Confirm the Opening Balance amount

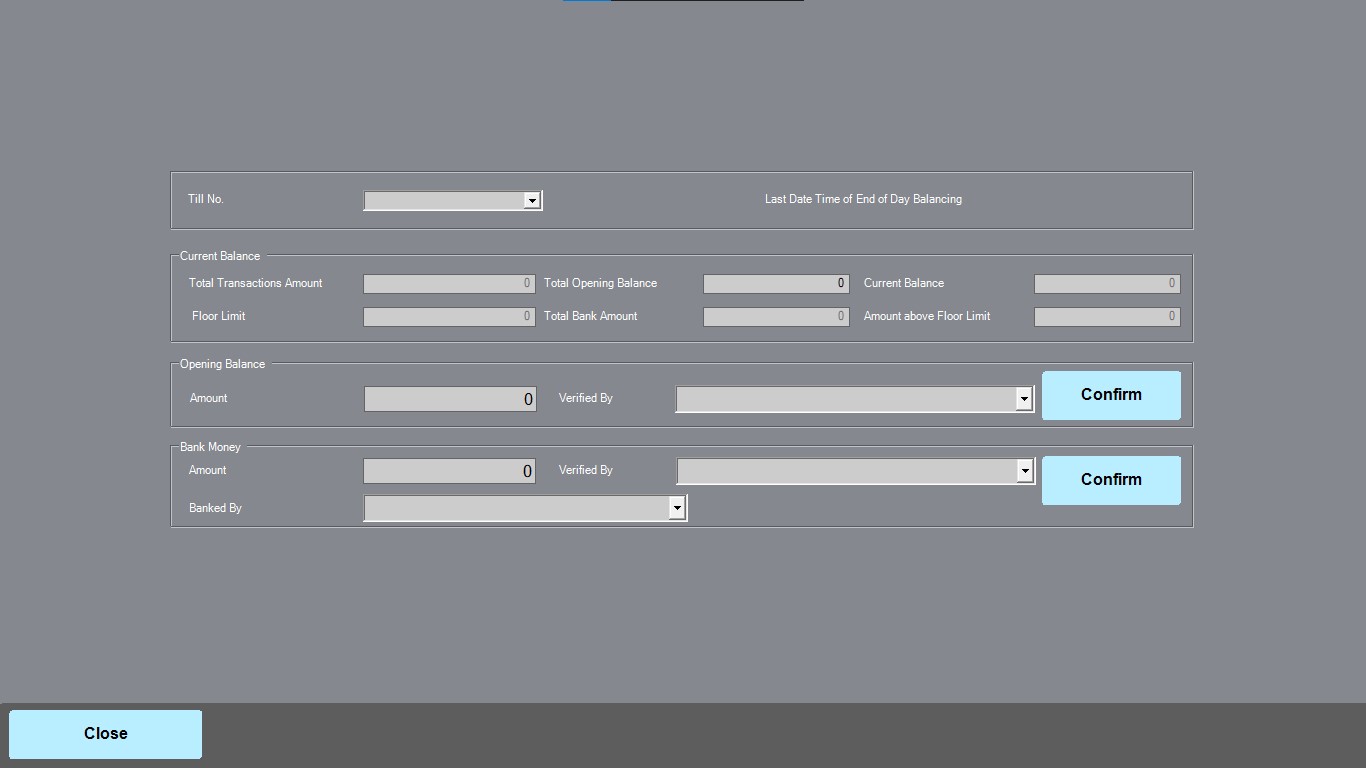(x=1111, y=395)
